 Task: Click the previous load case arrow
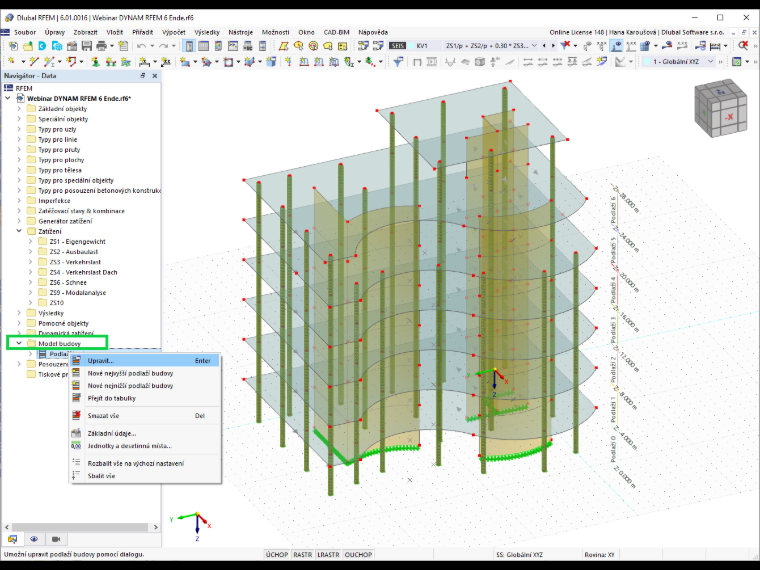point(544,46)
